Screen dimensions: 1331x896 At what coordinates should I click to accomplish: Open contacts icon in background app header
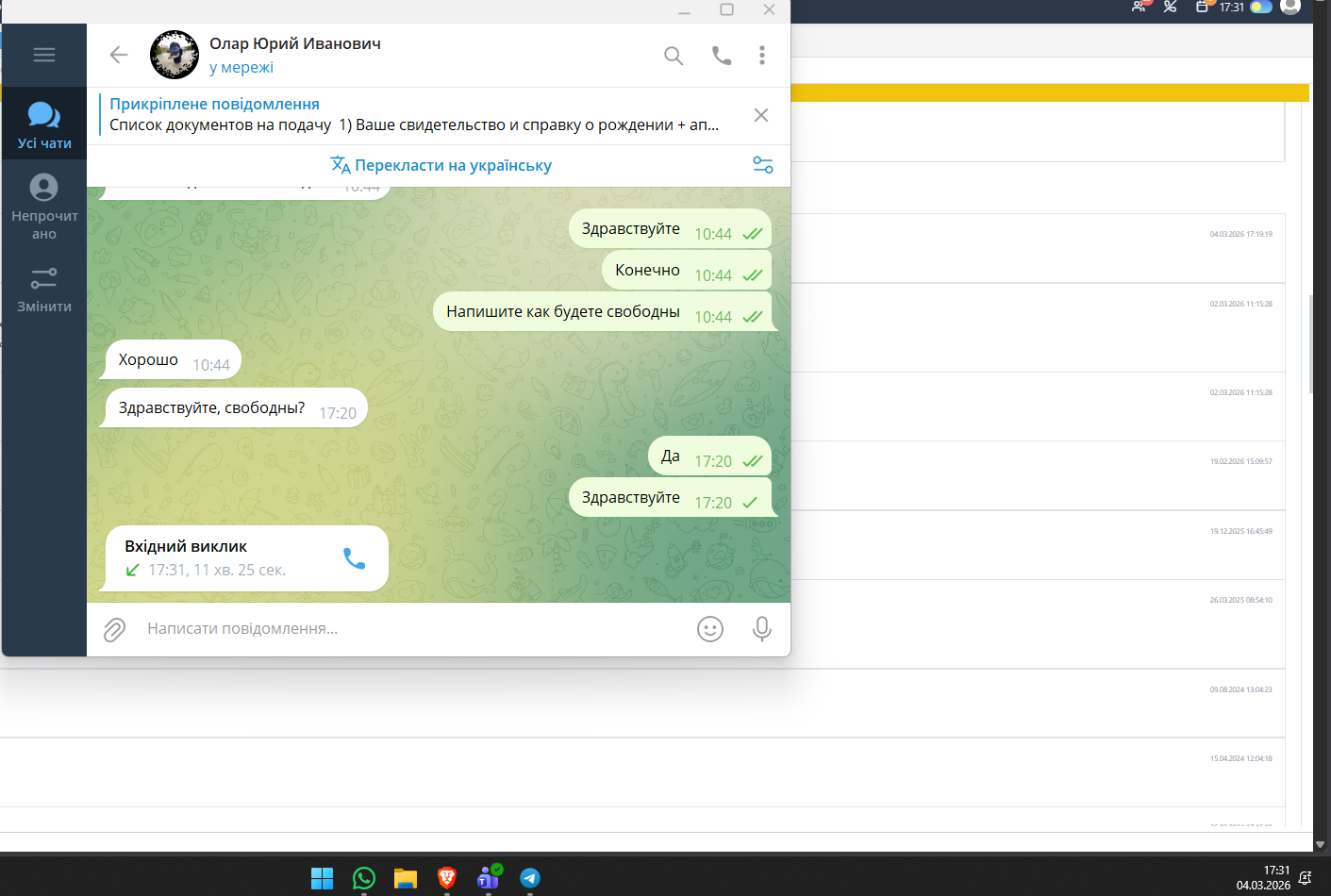[x=1139, y=7]
